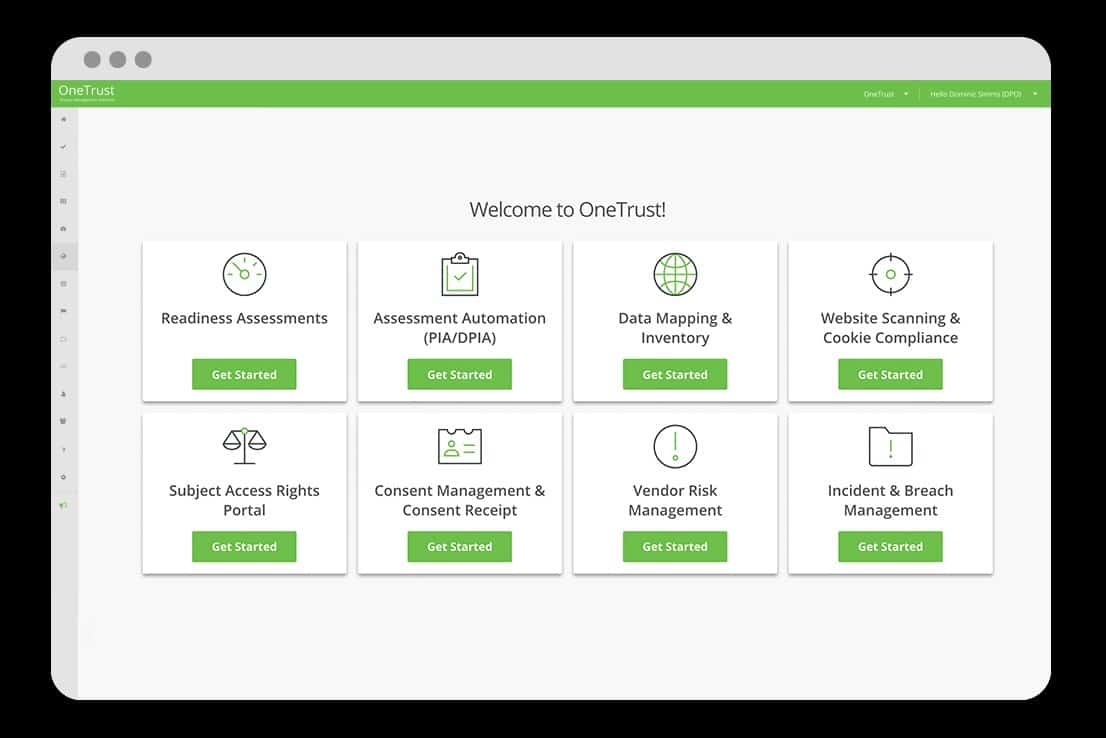Click the Incident & Breach folder icon

890,446
